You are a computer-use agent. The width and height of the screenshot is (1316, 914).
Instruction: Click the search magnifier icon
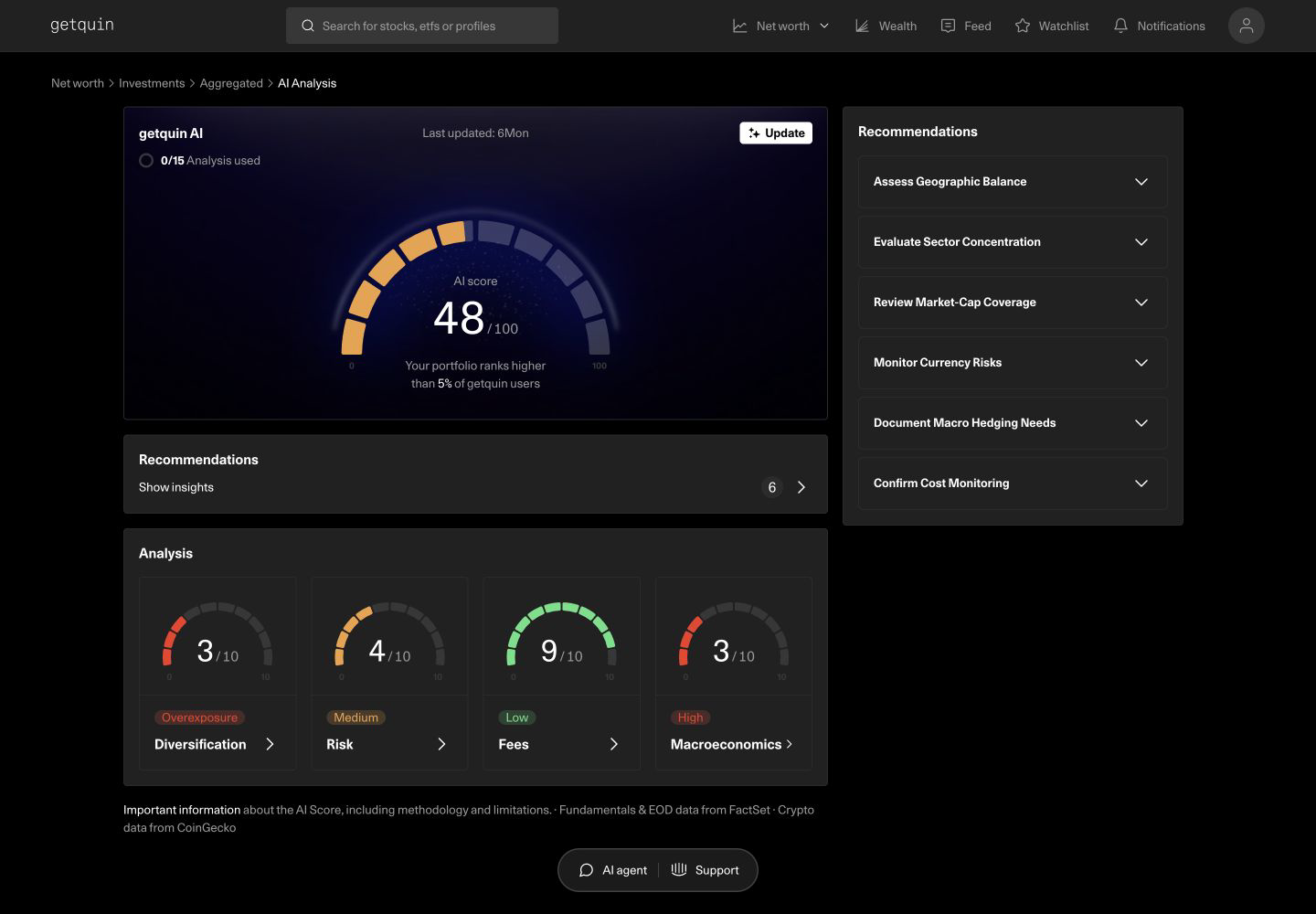coord(308,26)
